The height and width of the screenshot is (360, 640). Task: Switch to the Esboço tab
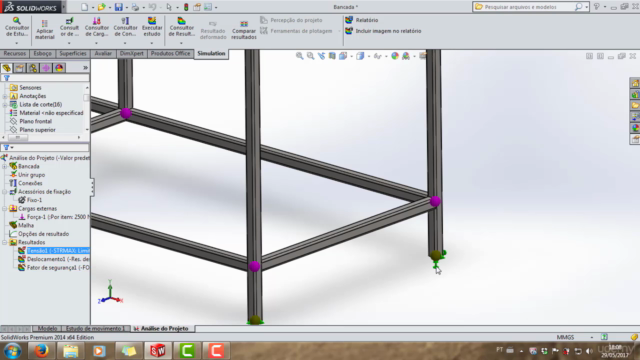tap(42, 53)
